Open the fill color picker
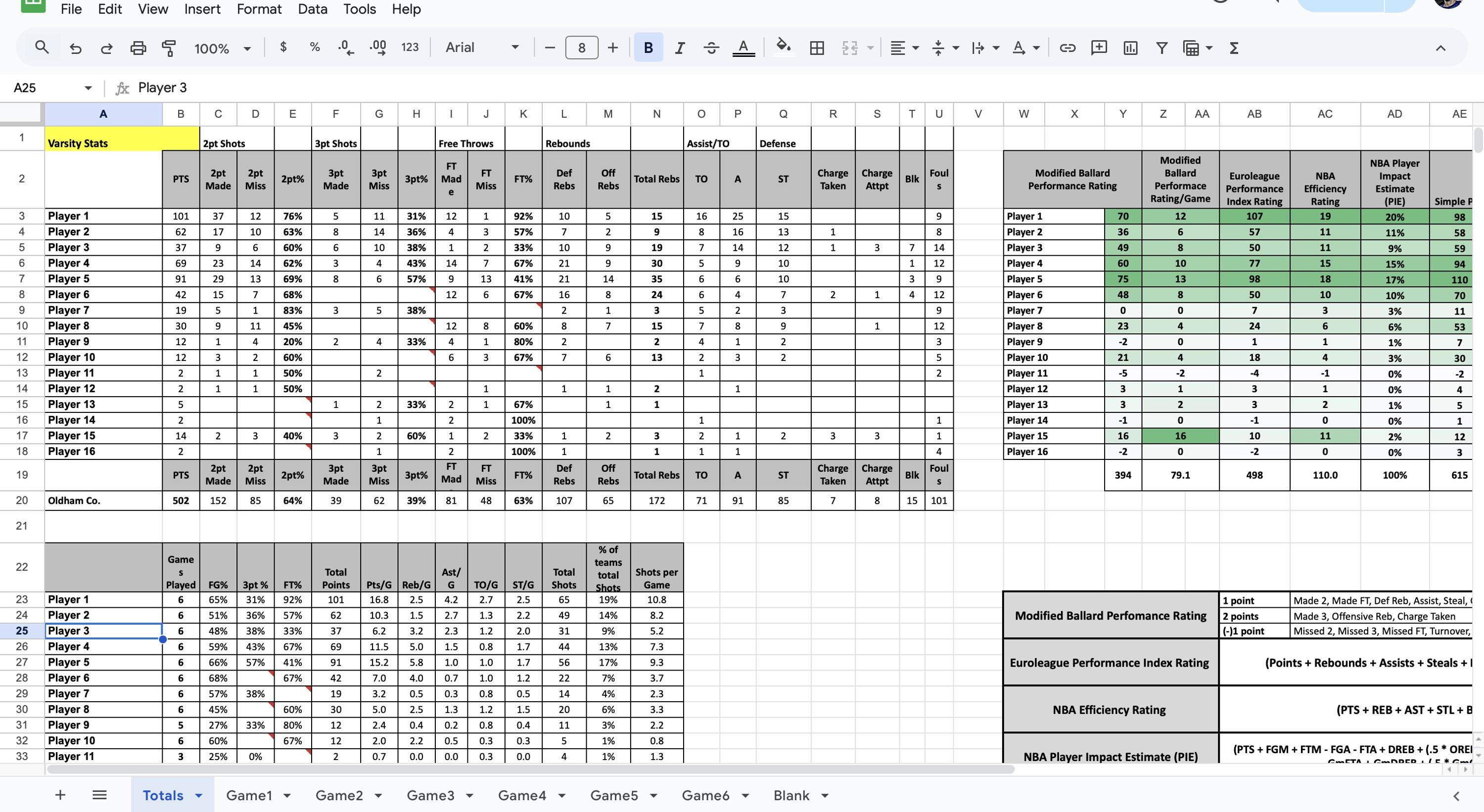1484x812 pixels. coord(783,47)
